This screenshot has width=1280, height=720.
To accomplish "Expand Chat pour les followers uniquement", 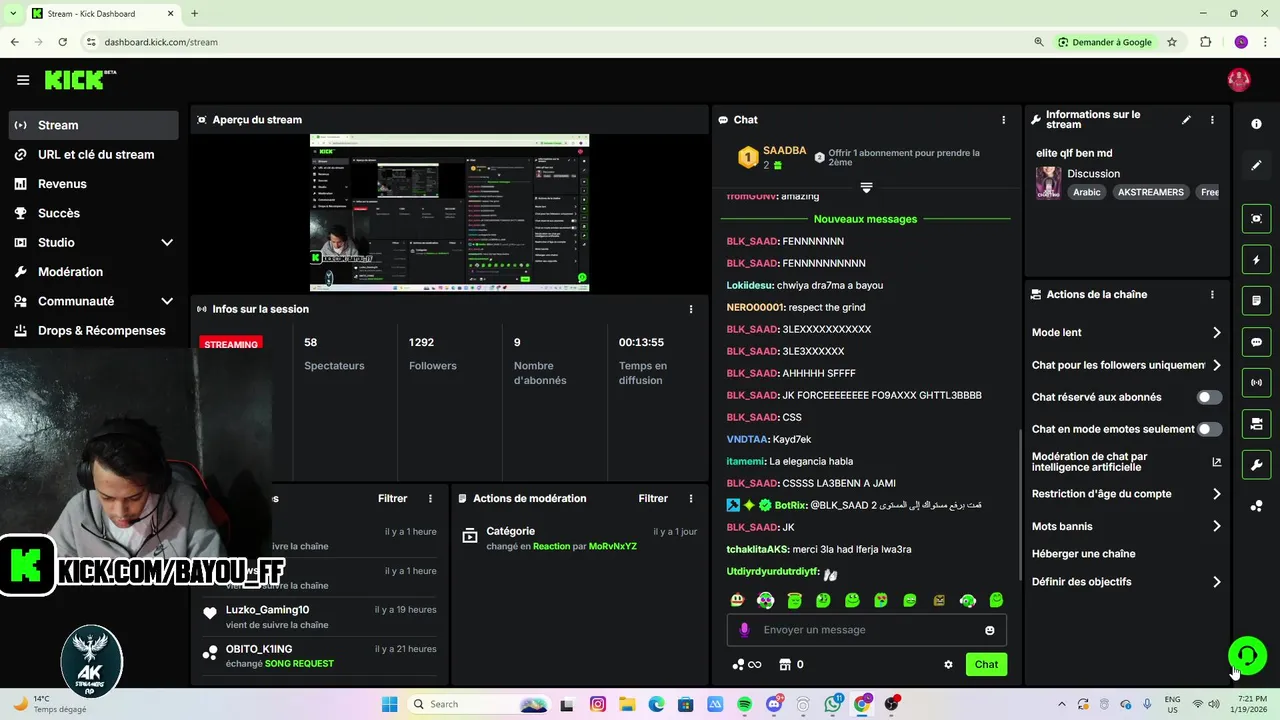I will (1126, 365).
